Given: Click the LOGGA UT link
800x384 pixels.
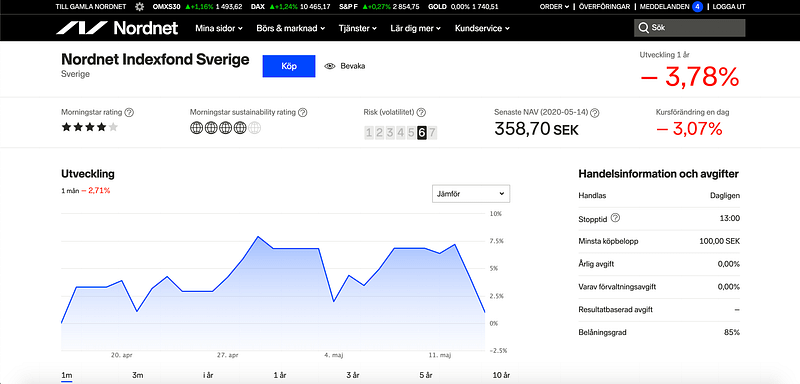Looking at the screenshot, I should [729, 7].
